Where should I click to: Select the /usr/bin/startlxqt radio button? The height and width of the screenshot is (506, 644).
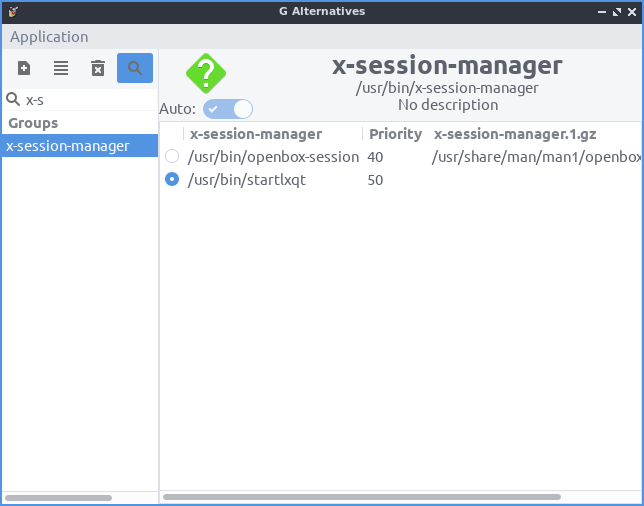pos(172,180)
